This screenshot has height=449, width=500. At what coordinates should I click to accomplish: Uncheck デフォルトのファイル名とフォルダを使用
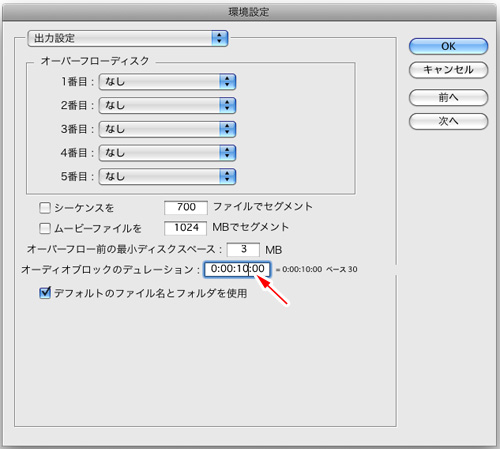tap(45, 293)
